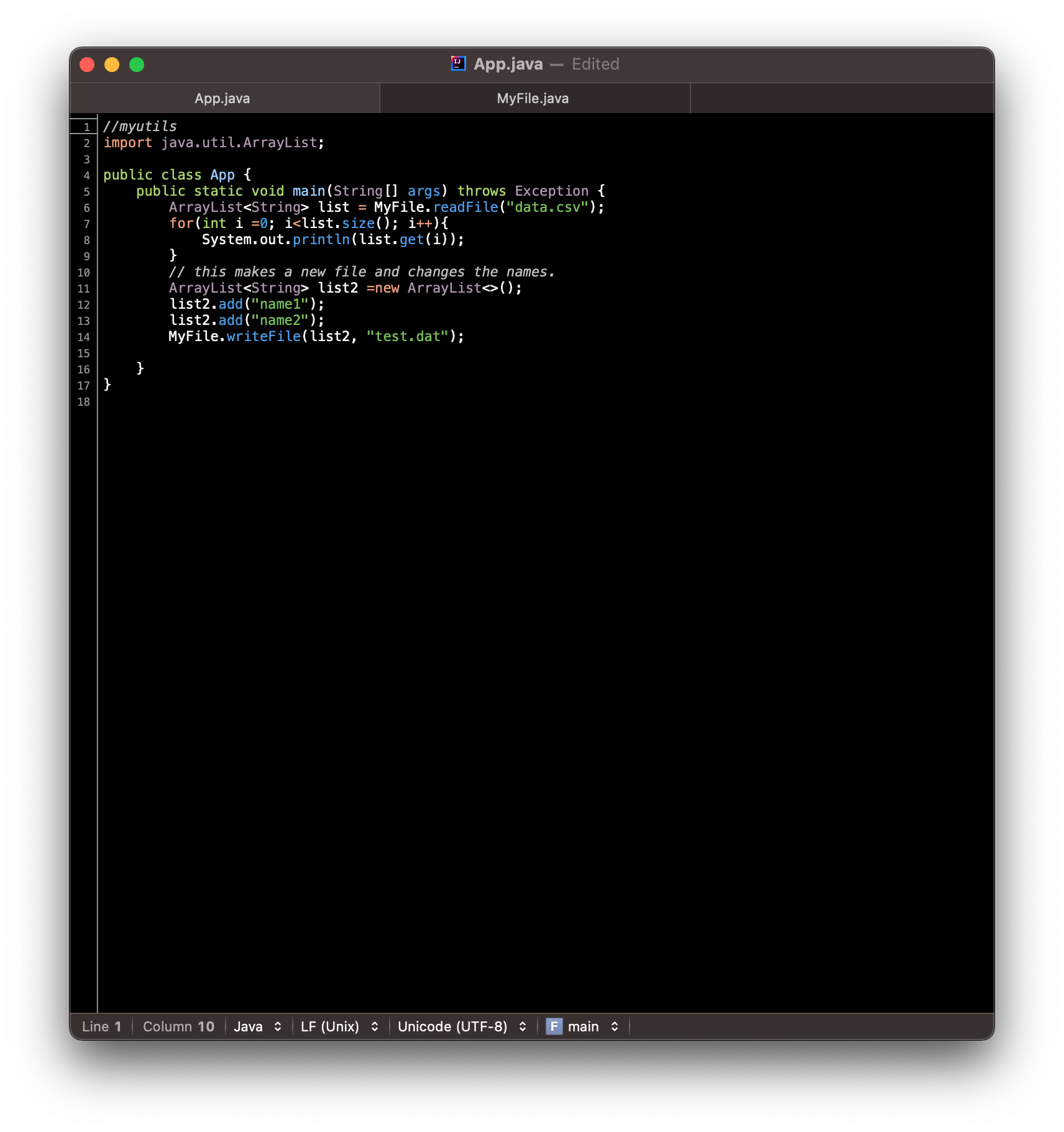
Task: Click the Line 1 indicator in status bar
Action: (103, 1026)
